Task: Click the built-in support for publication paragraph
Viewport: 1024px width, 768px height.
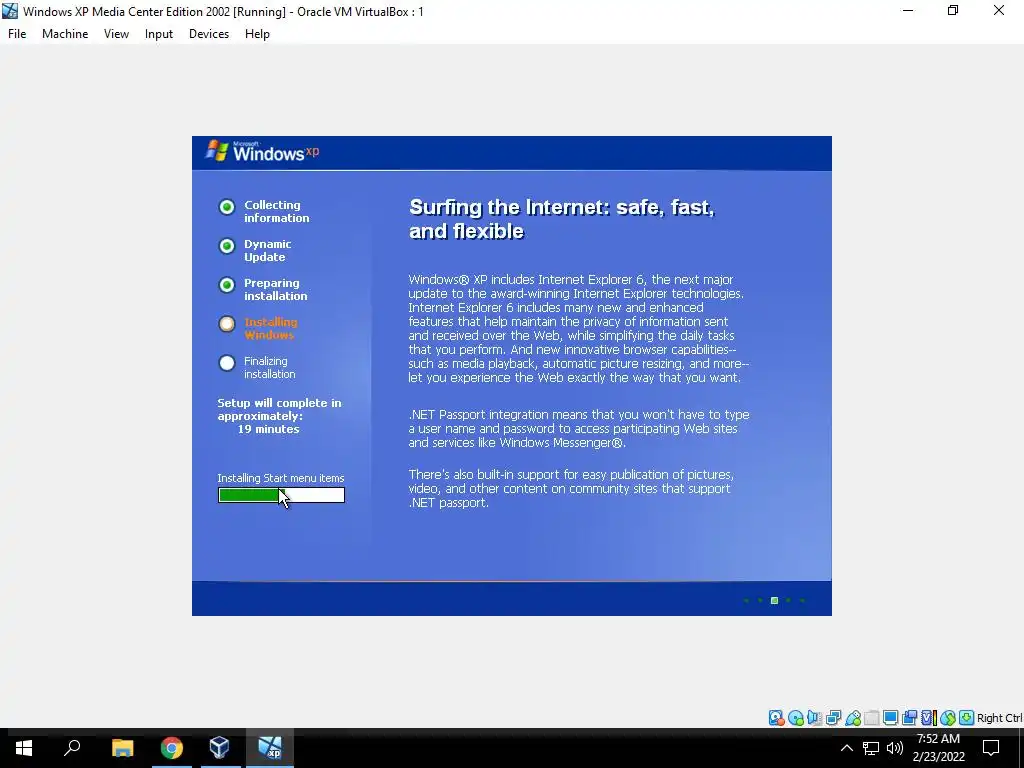Action: point(571,488)
